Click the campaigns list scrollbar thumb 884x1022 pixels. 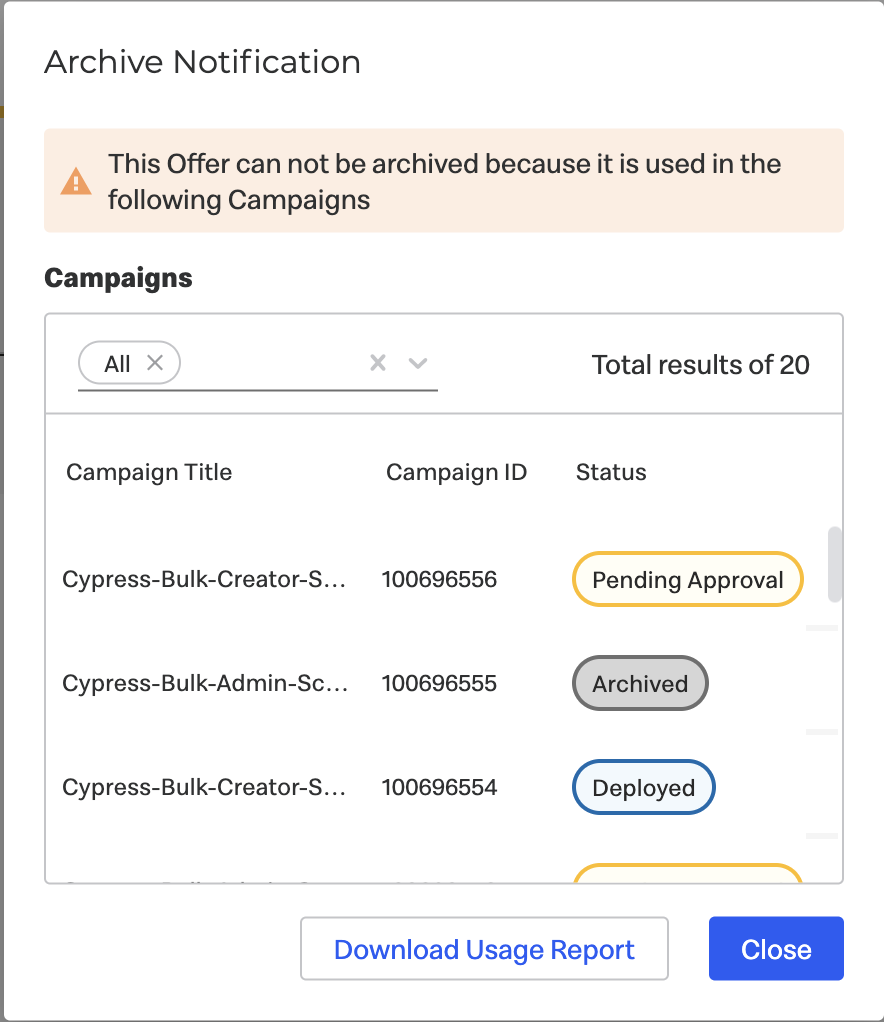(x=834, y=564)
